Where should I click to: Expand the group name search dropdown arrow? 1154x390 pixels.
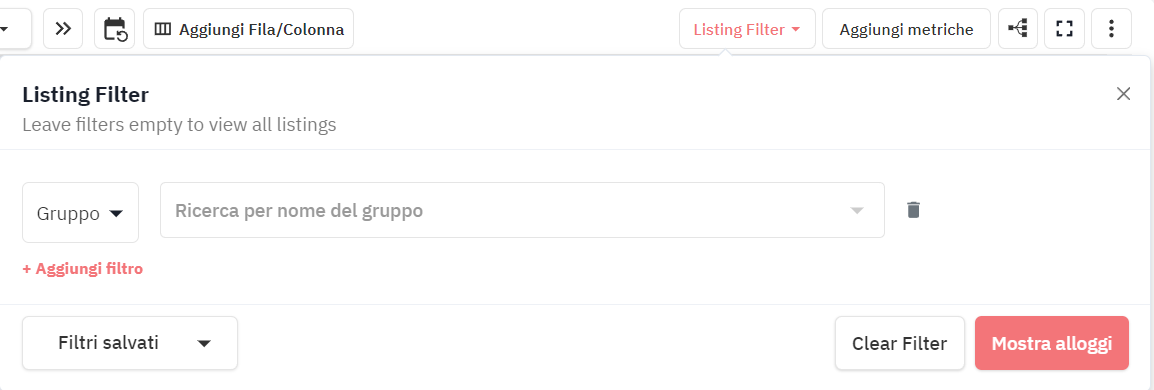point(856,210)
